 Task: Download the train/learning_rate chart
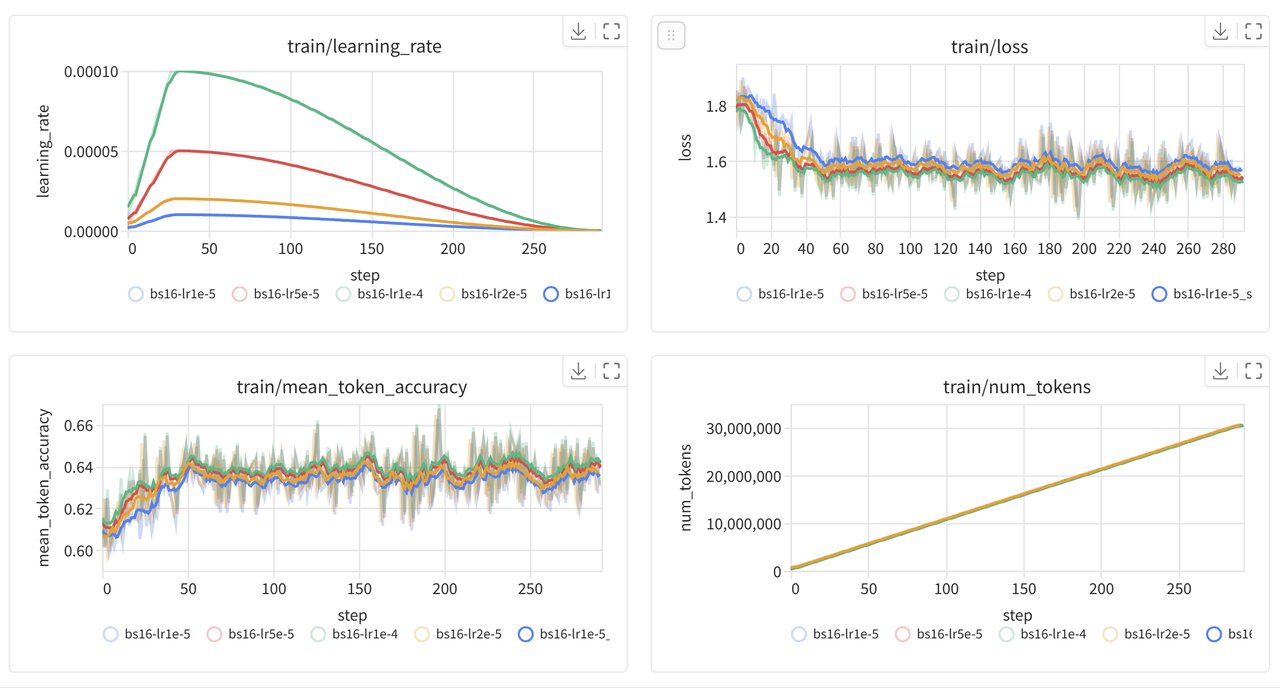[x=578, y=31]
